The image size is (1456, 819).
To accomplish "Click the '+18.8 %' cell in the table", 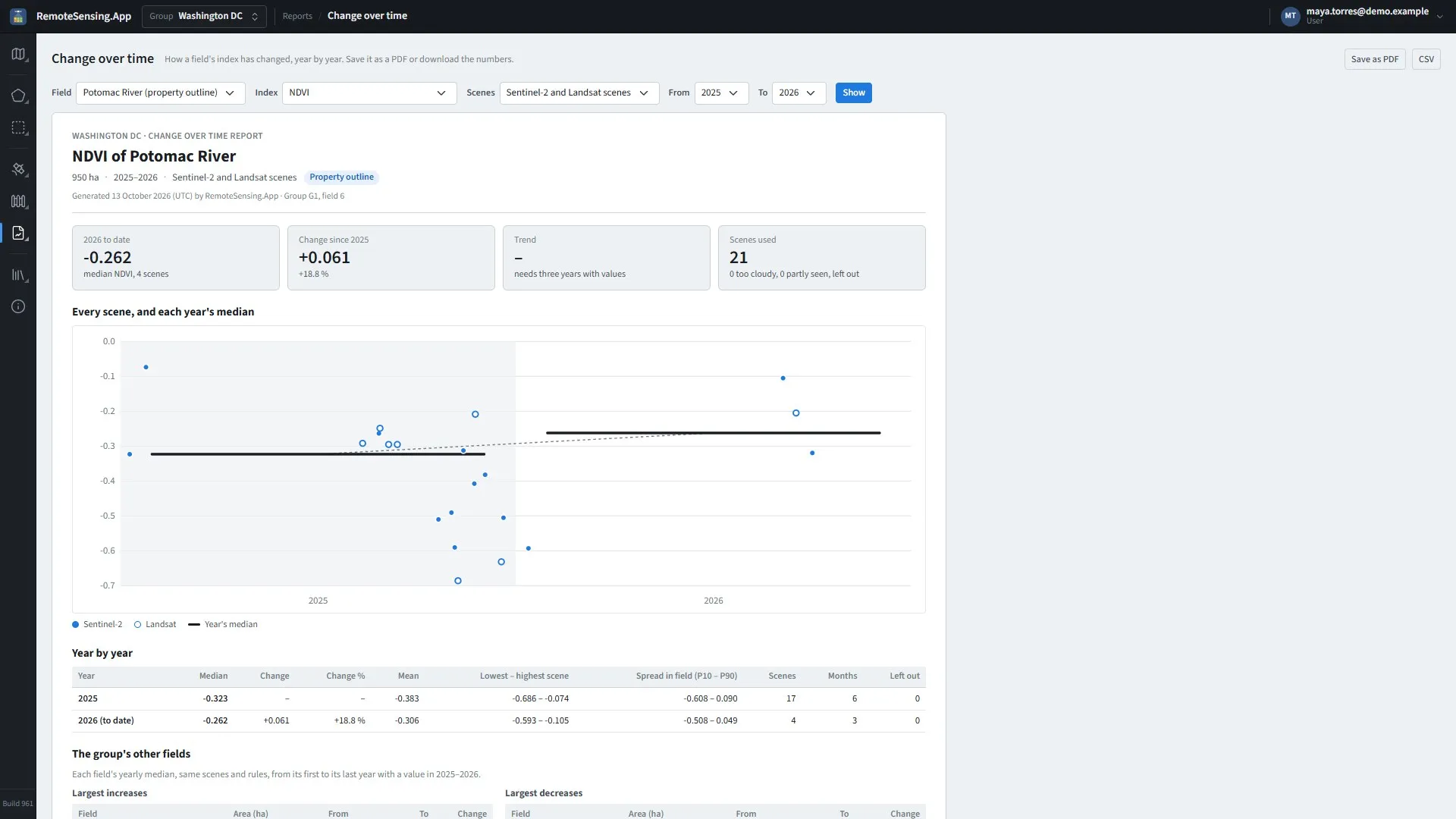I will click(x=350, y=720).
